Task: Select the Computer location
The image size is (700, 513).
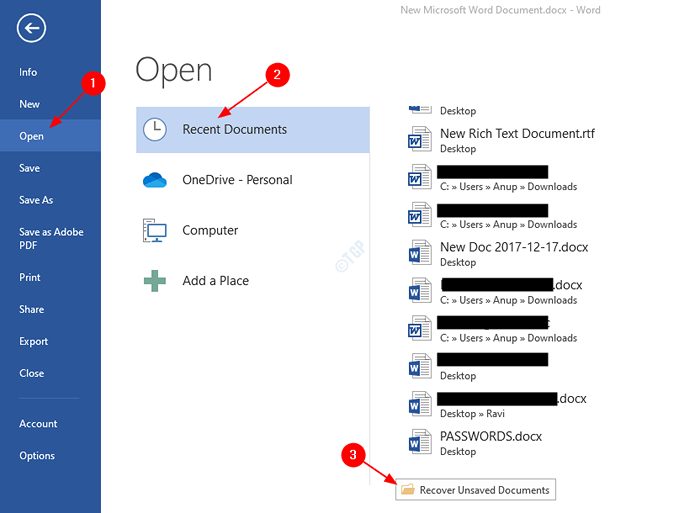Action: [x=253, y=230]
